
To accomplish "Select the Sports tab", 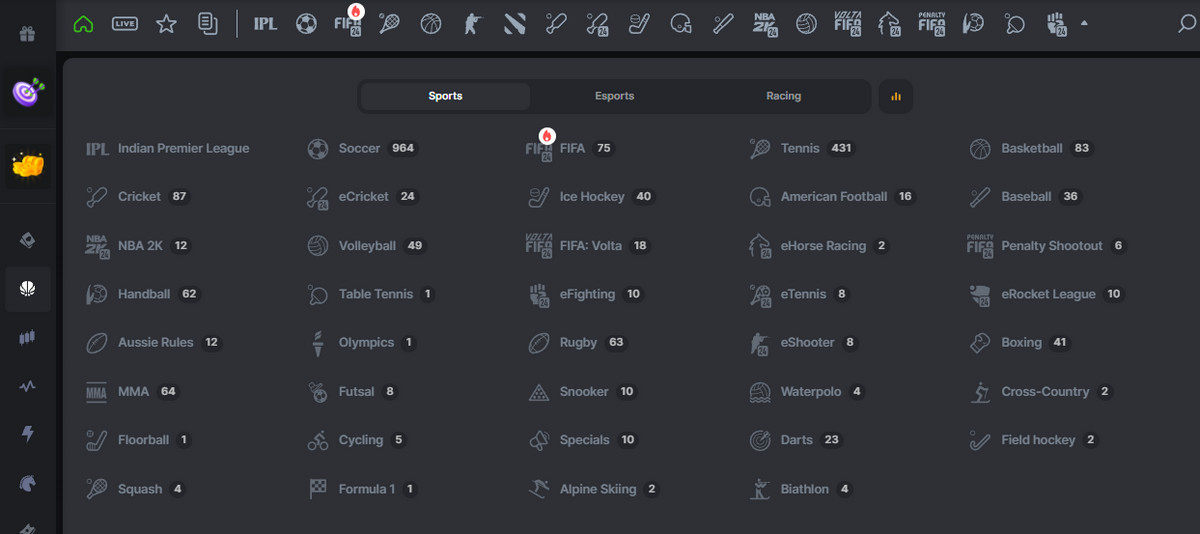I will coord(445,96).
